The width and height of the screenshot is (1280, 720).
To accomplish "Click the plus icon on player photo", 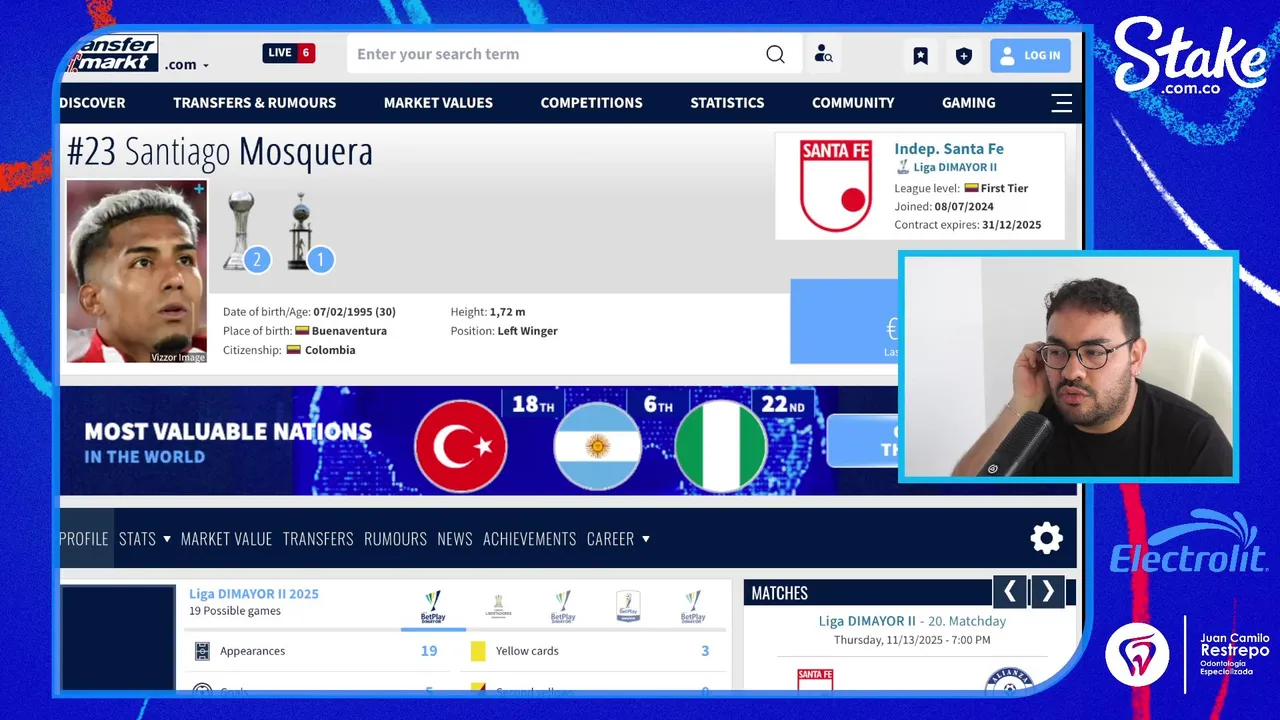I will pos(199,188).
